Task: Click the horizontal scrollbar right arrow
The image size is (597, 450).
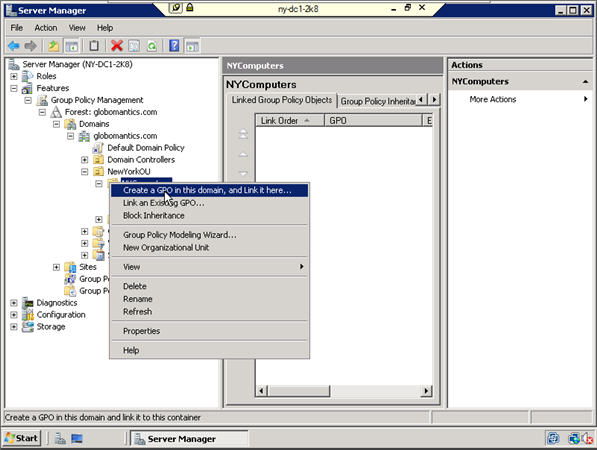Action: pos(426,391)
